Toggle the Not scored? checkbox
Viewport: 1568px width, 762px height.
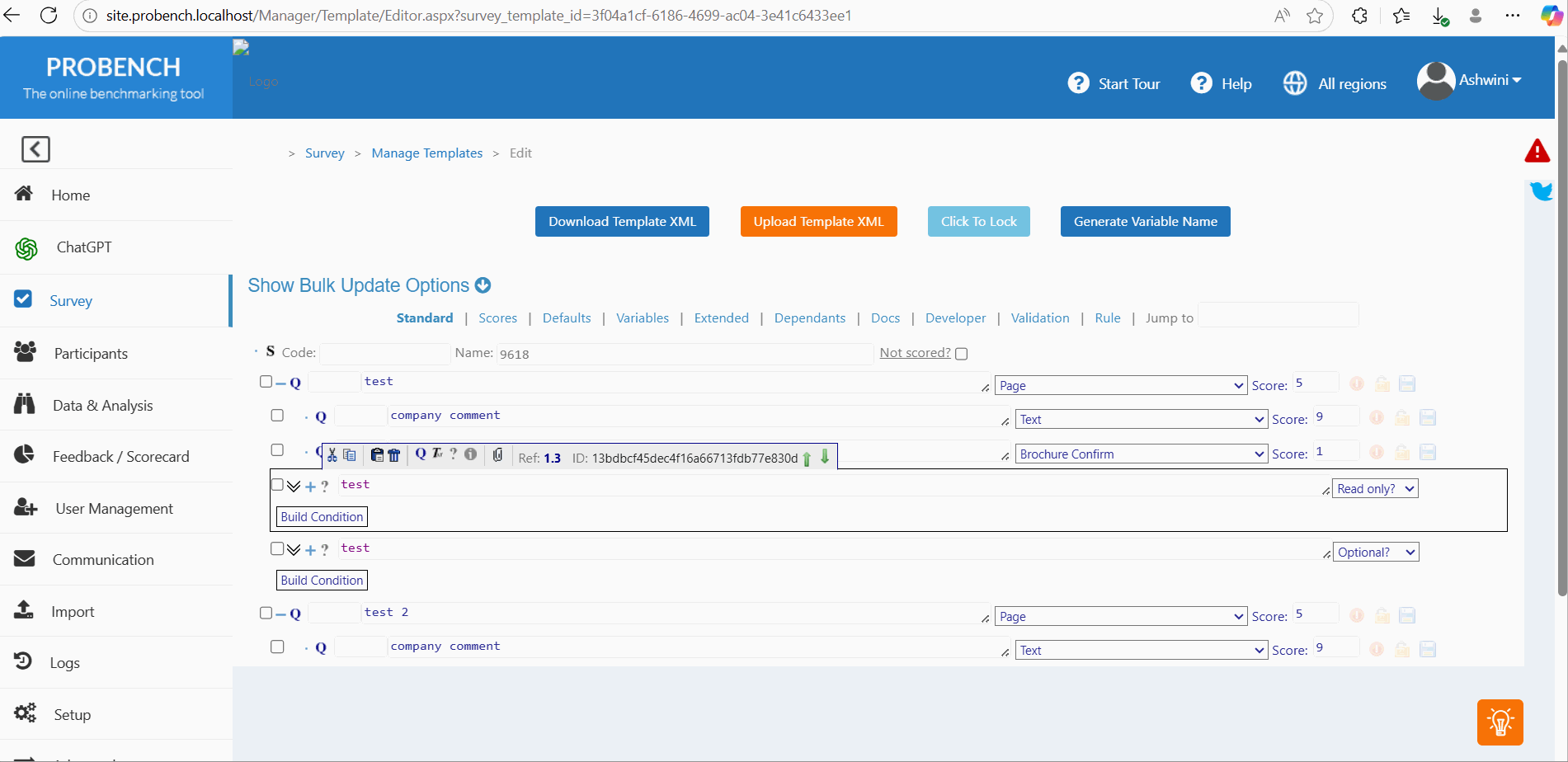click(961, 354)
